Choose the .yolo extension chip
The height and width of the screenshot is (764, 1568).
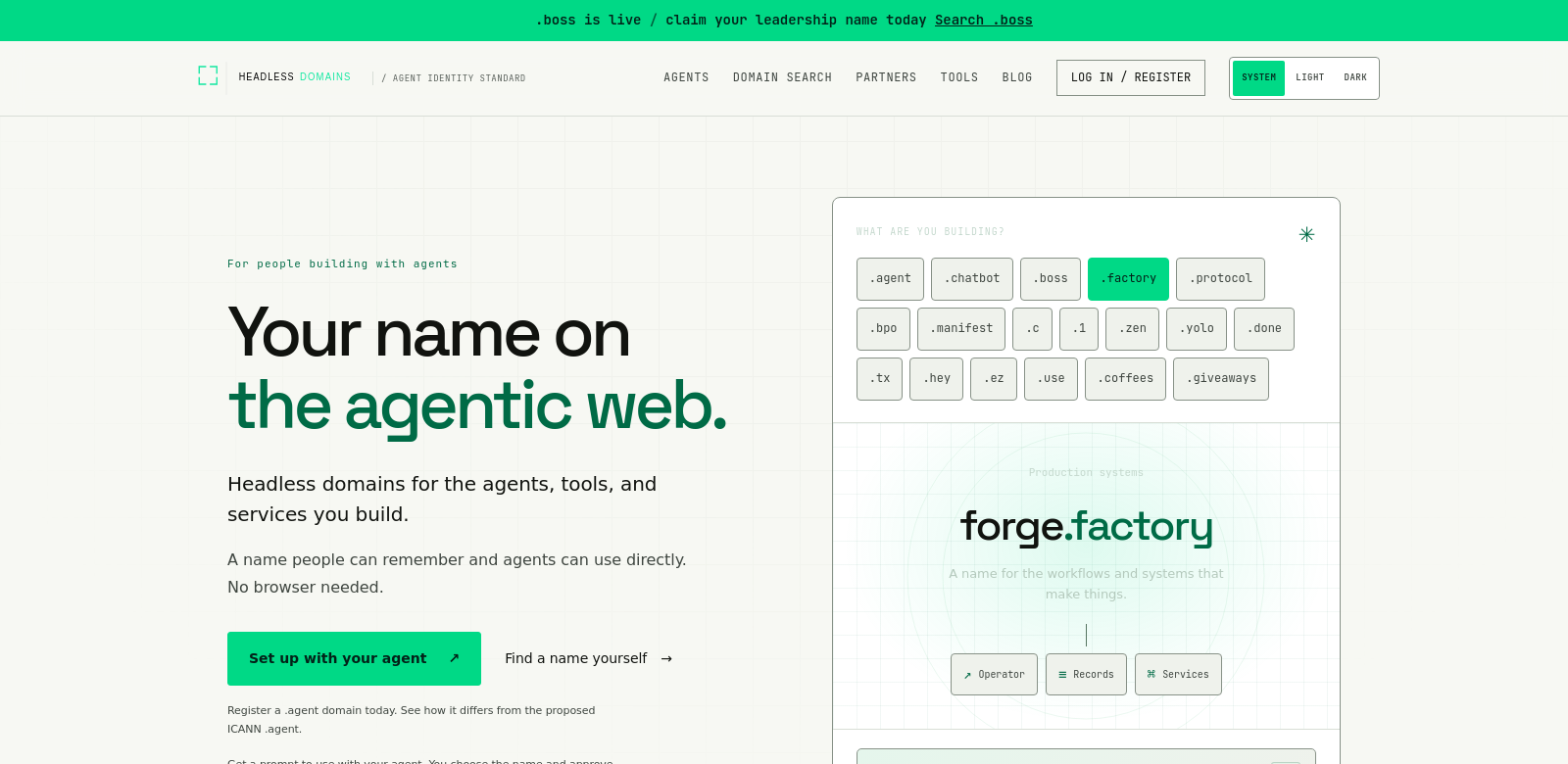[1197, 329]
